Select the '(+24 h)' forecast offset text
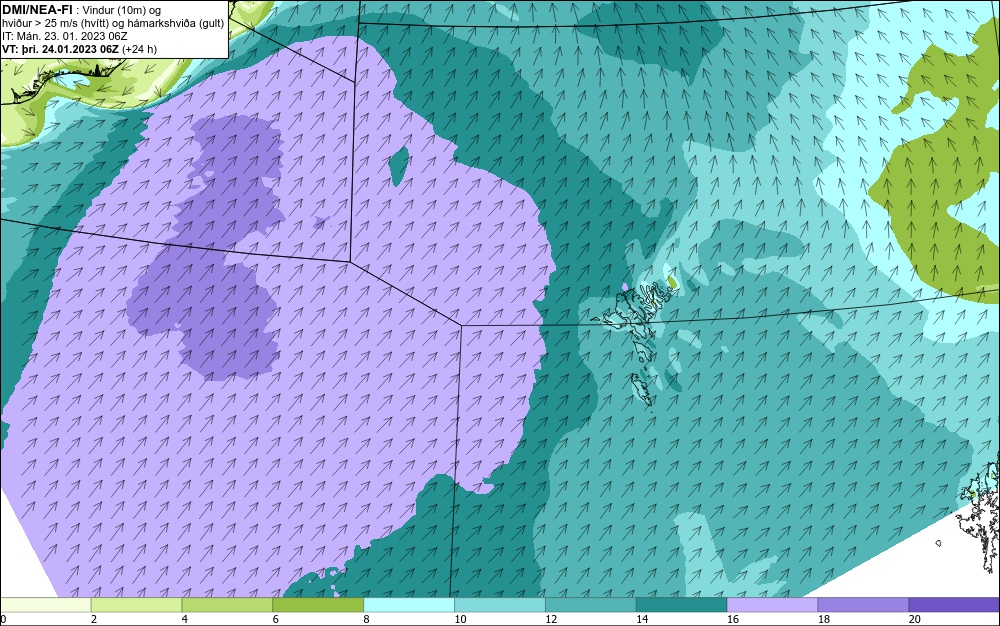This screenshot has width=1000, height=626. point(140,49)
